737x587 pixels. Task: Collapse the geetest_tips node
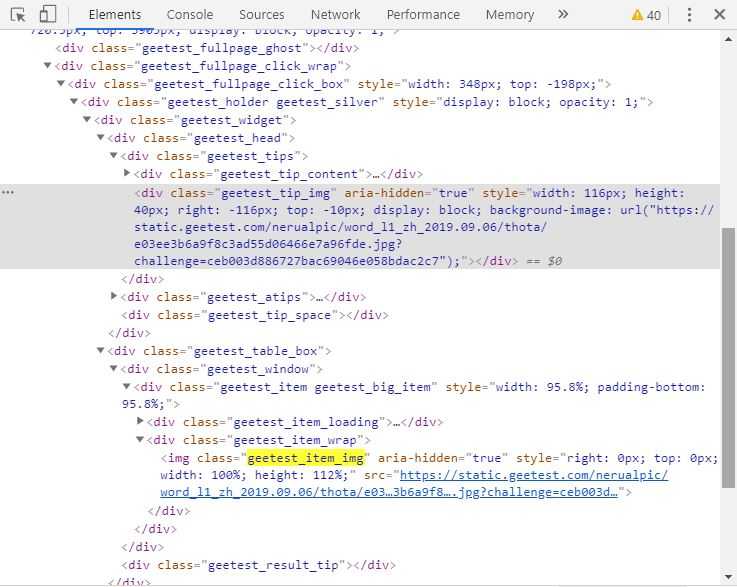[113, 155]
